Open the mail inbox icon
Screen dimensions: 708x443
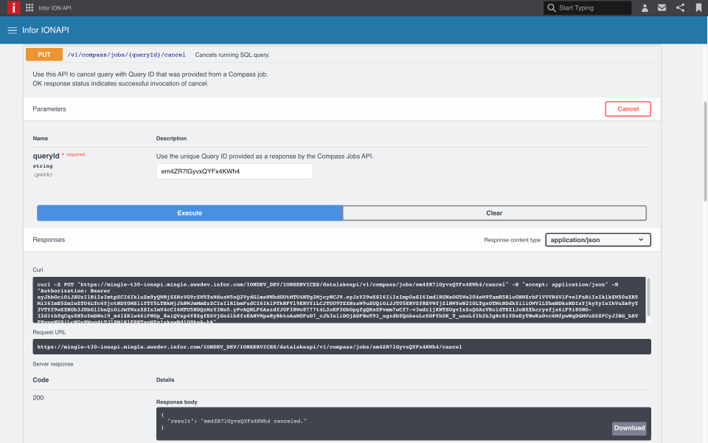coord(662,8)
